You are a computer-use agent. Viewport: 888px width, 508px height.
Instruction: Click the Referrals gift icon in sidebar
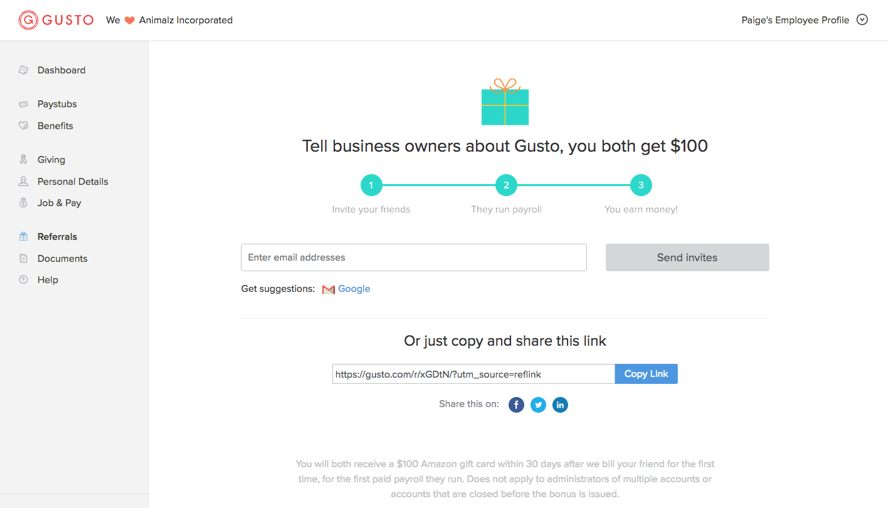[24, 237]
